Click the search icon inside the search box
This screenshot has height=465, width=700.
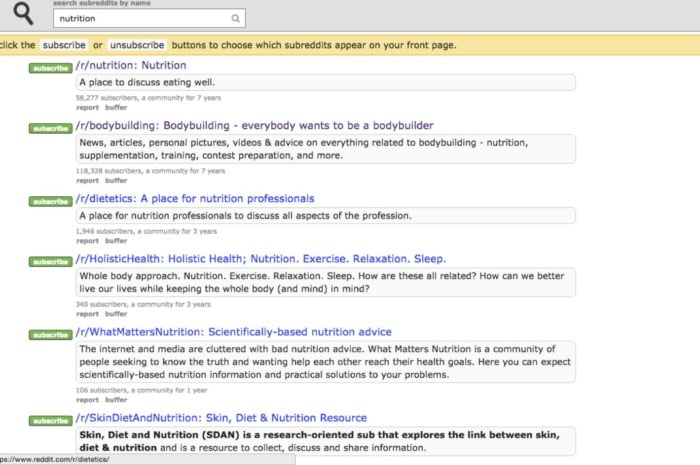tap(235, 18)
